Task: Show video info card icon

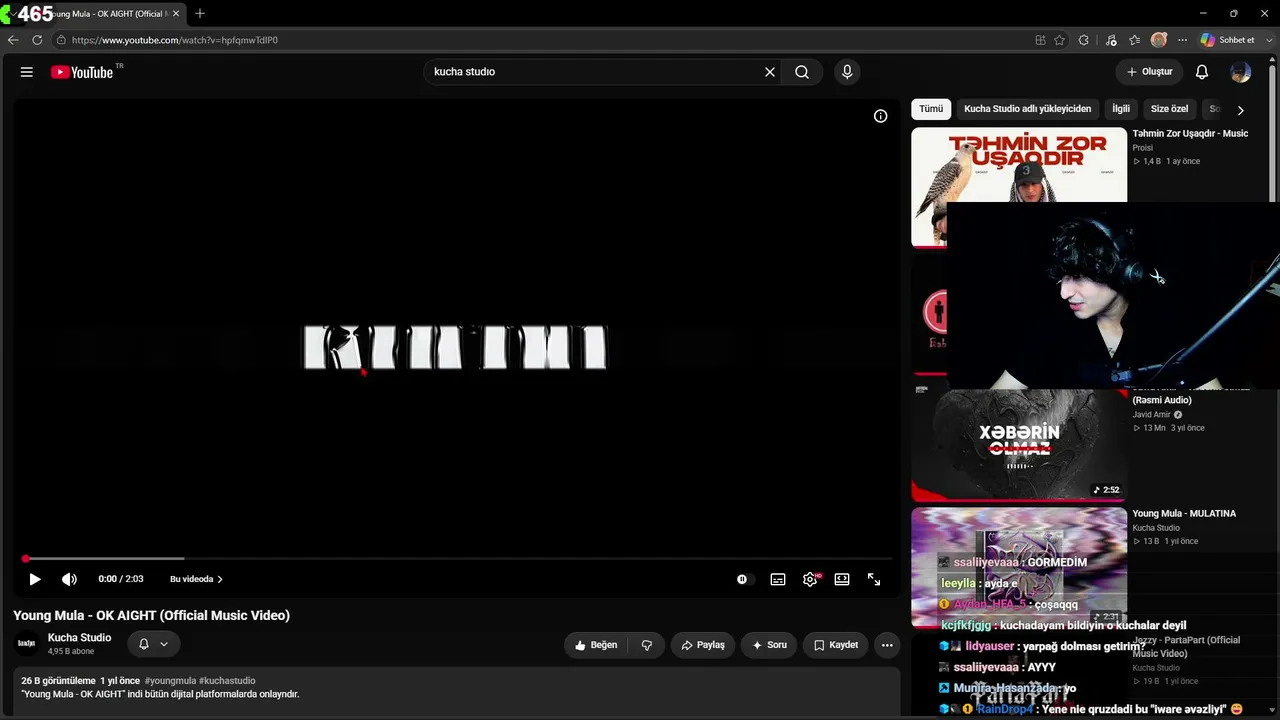Action: click(880, 116)
